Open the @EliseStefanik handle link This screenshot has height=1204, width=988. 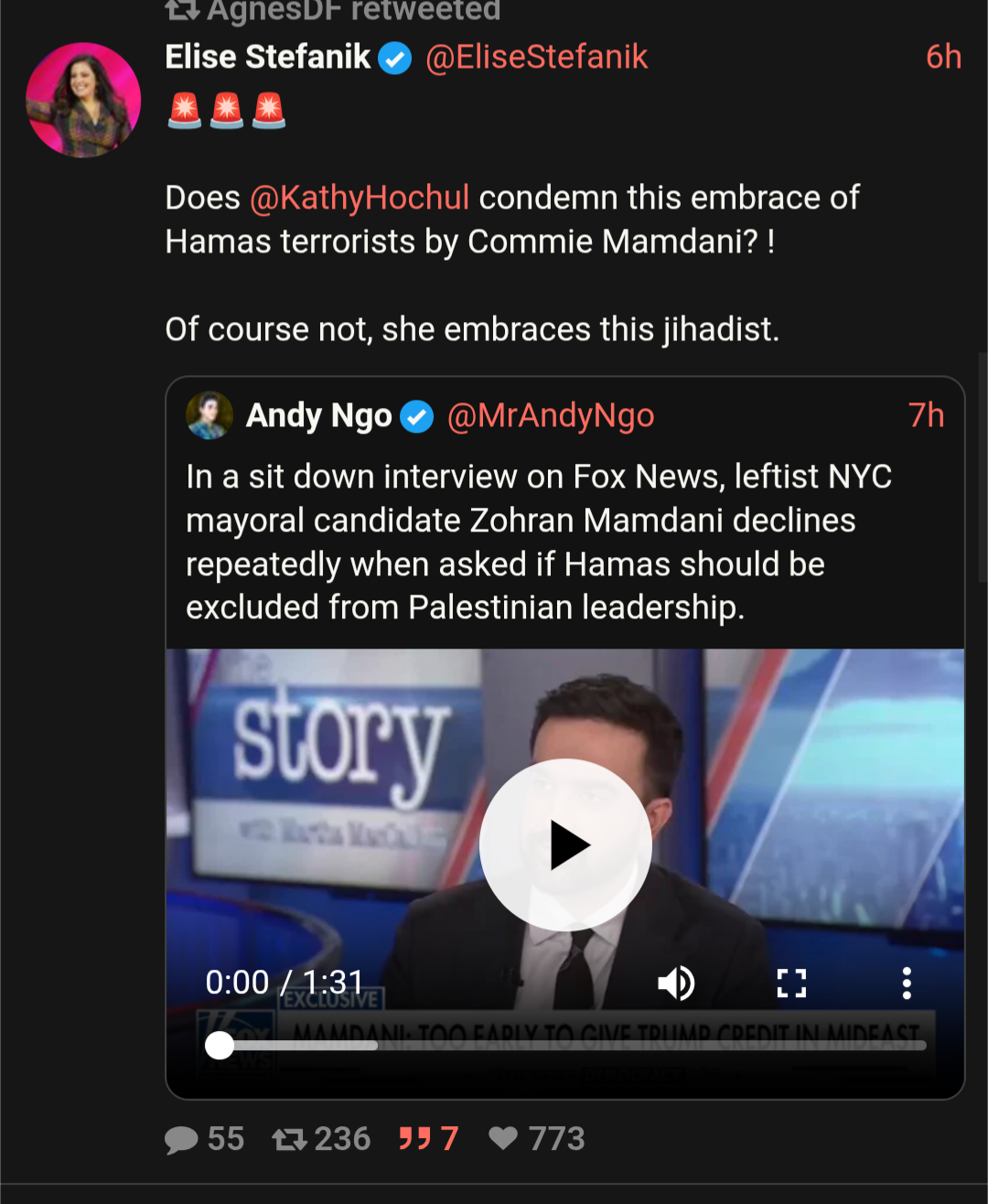[x=536, y=57]
